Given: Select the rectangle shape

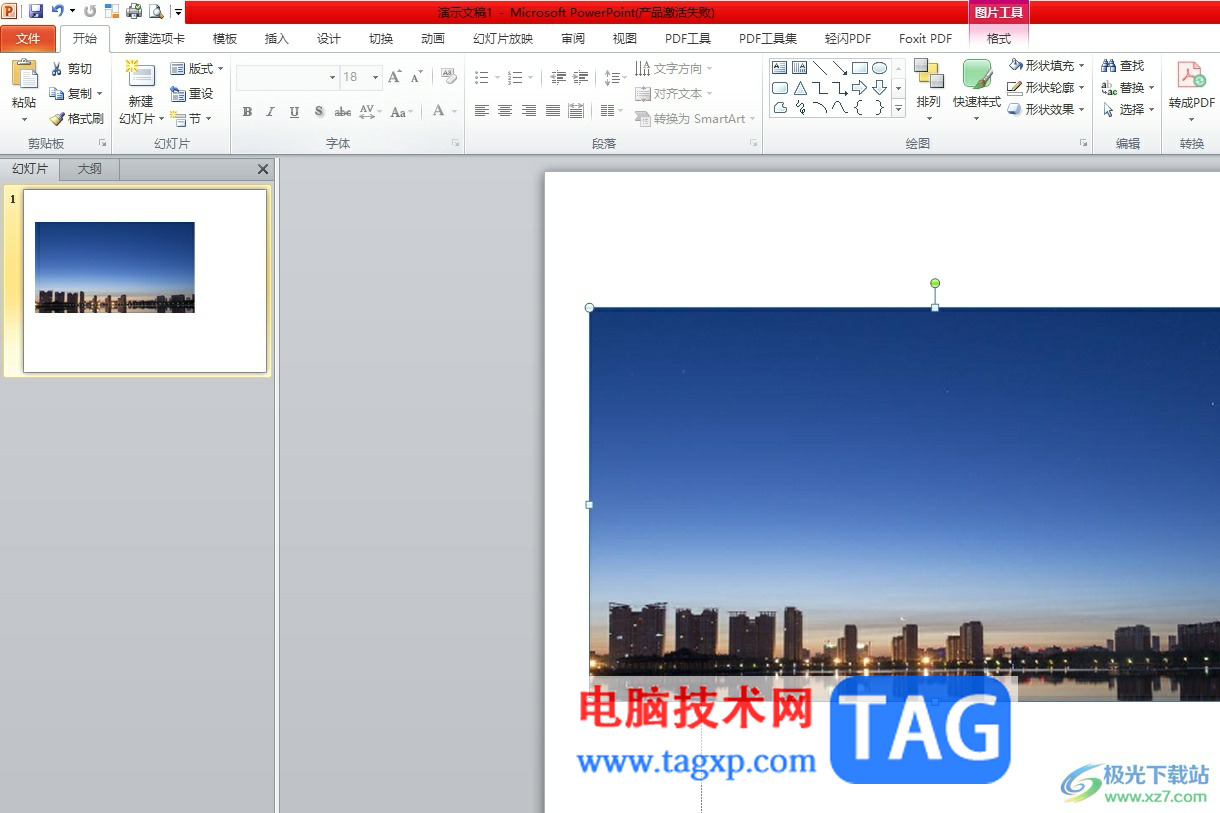Looking at the screenshot, I should [859, 68].
